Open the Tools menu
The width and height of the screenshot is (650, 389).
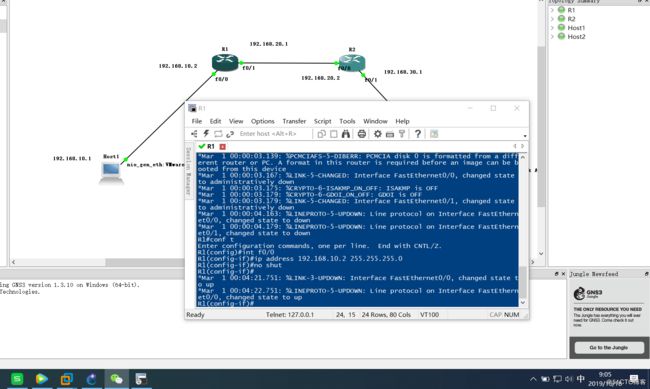pos(347,121)
